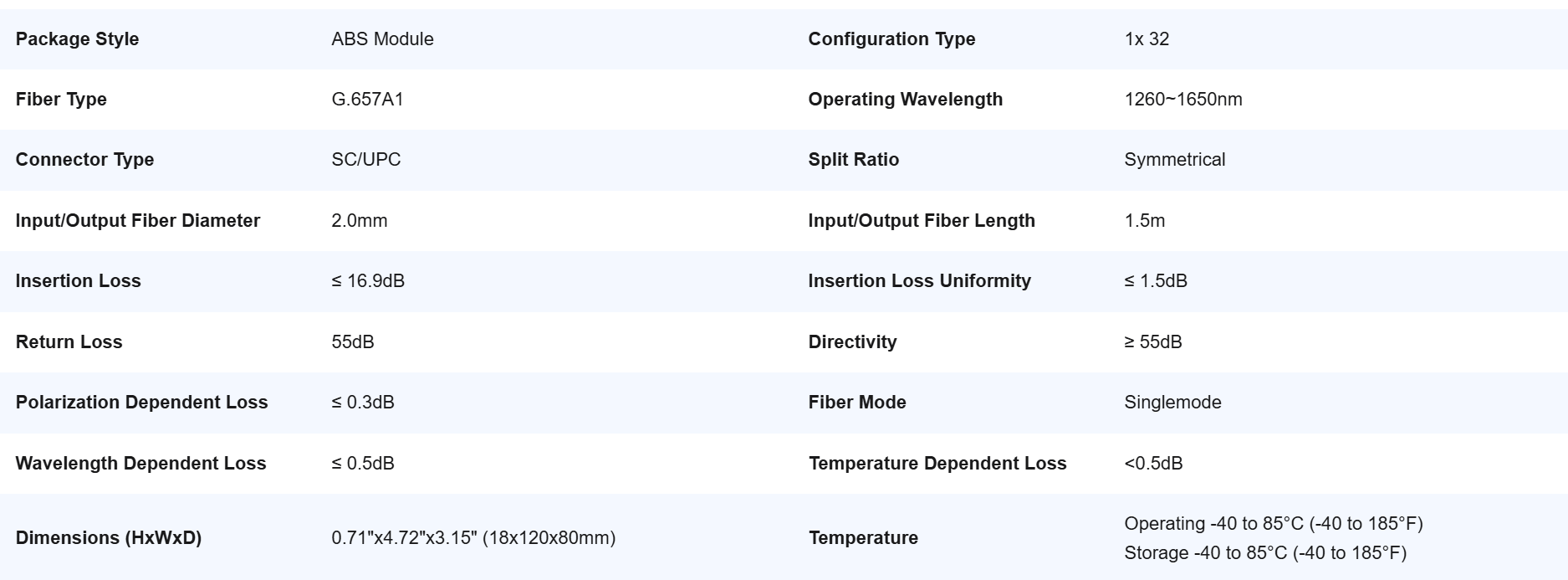The width and height of the screenshot is (1568, 580).
Task: Click the Configuration Type label
Action: [891, 39]
